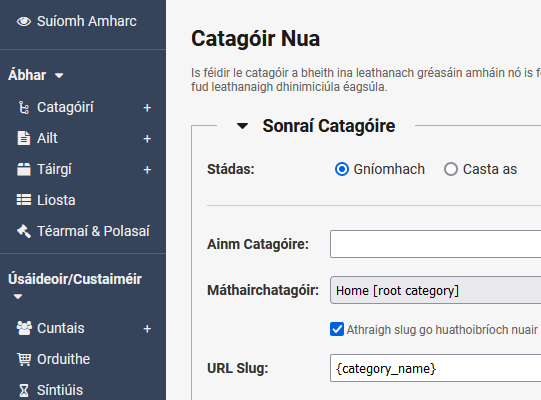Click the Ainm Catagóire label
This screenshot has height=400, width=541.
coord(258,244)
